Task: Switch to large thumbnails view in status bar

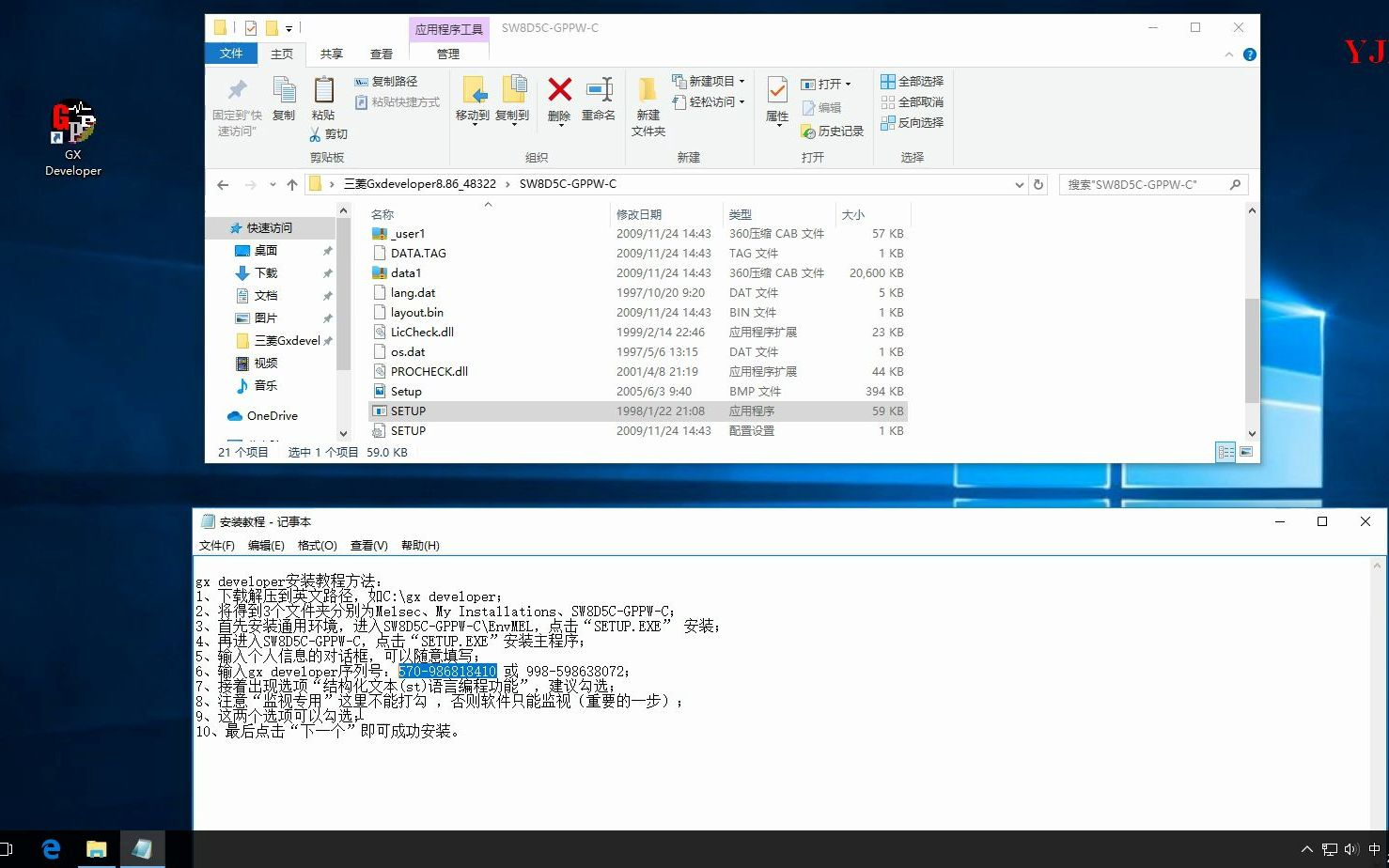Action: pyautogui.click(x=1246, y=452)
